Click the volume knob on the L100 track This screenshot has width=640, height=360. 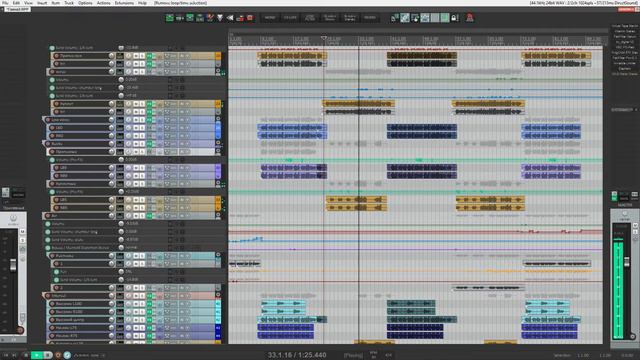click(x=111, y=304)
